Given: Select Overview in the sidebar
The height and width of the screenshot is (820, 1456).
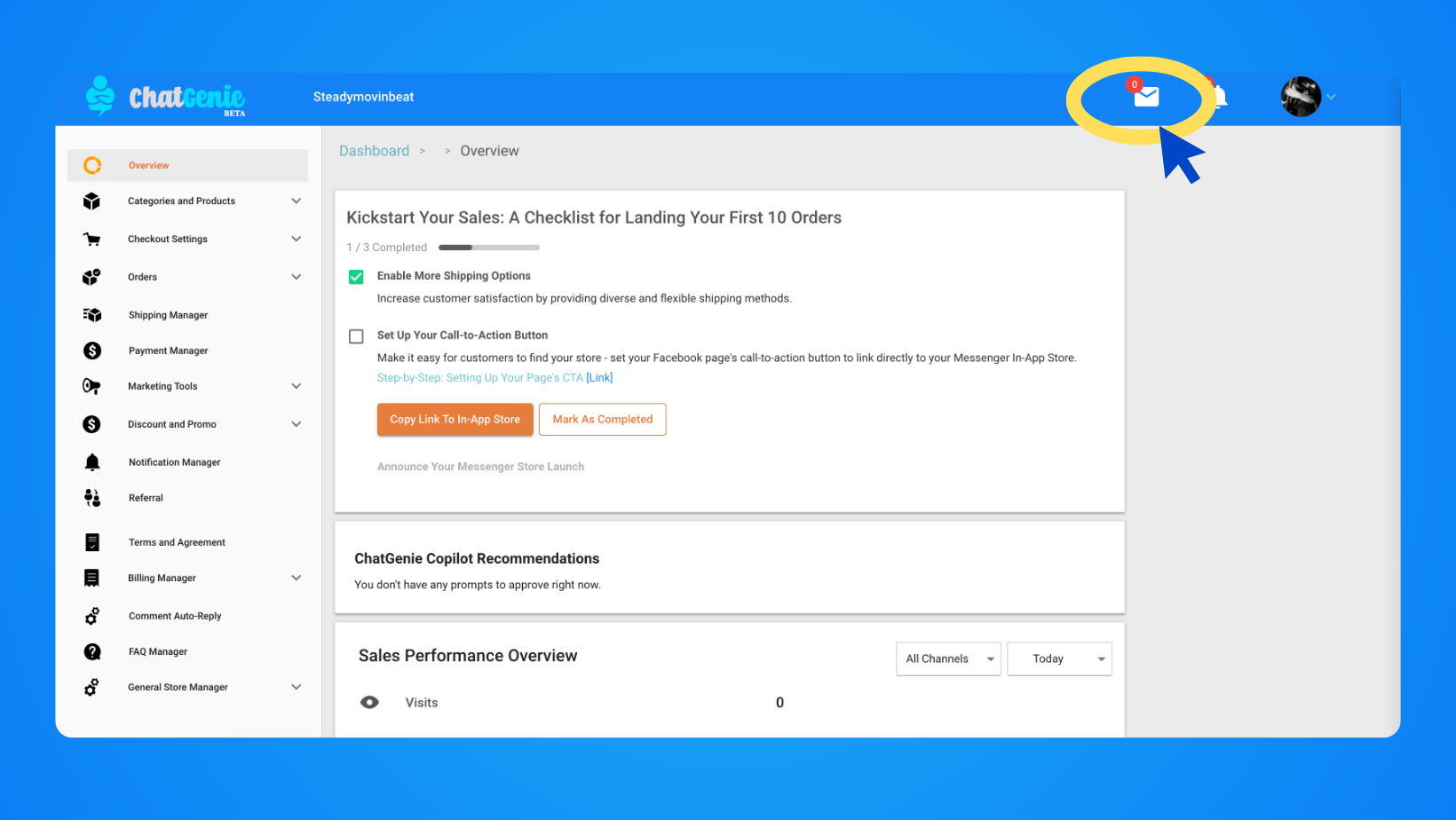Looking at the screenshot, I should click(187, 165).
